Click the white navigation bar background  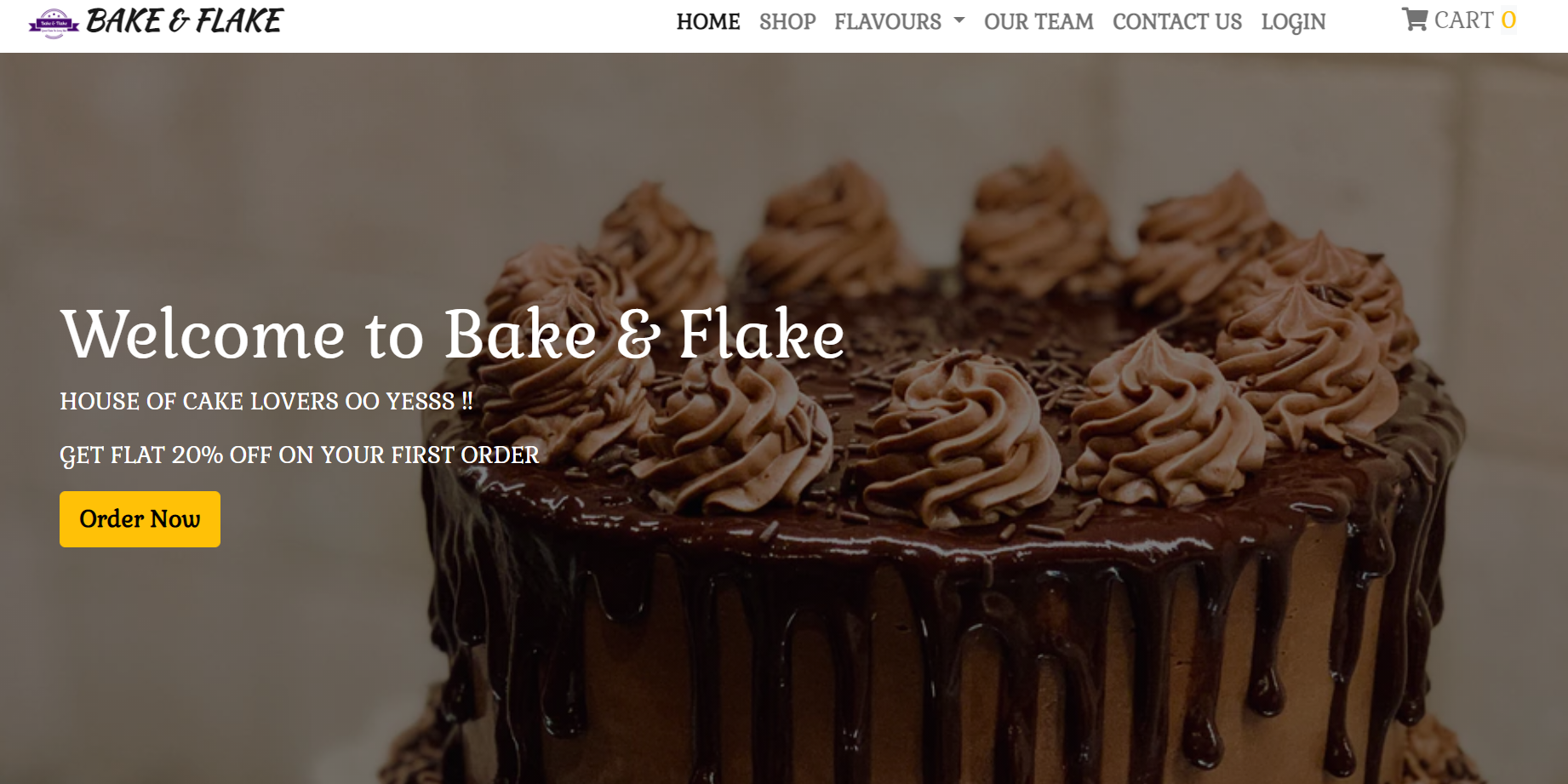coord(477,26)
